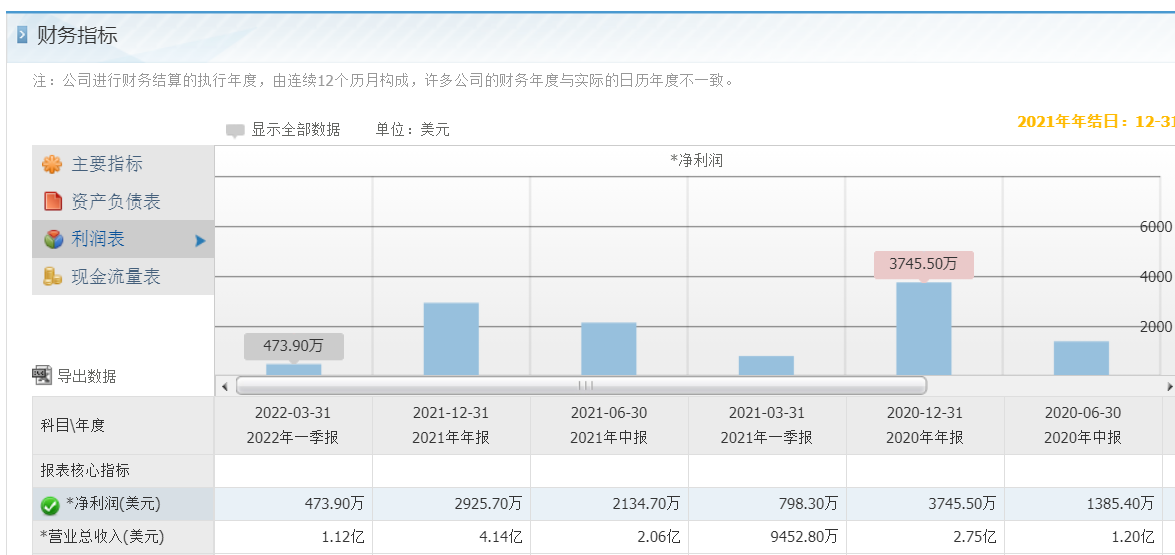Image resolution: width=1175 pixels, height=555 pixels.
Task: Click the 2021-12-31 net profit bar
Action: coord(451,339)
